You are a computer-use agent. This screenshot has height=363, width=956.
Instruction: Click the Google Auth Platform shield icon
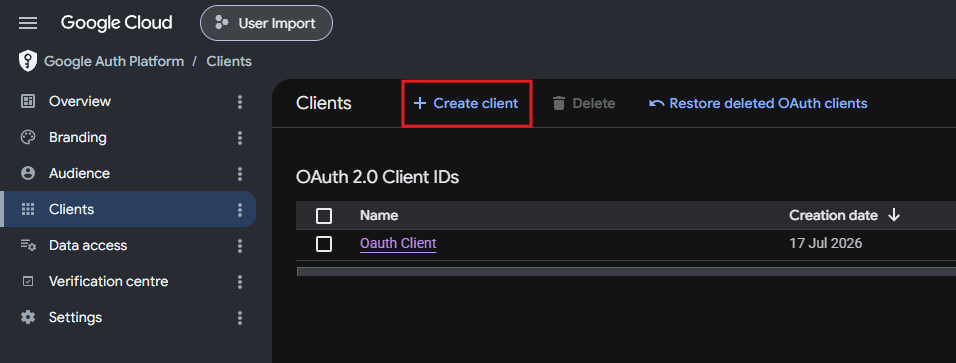(28, 61)
